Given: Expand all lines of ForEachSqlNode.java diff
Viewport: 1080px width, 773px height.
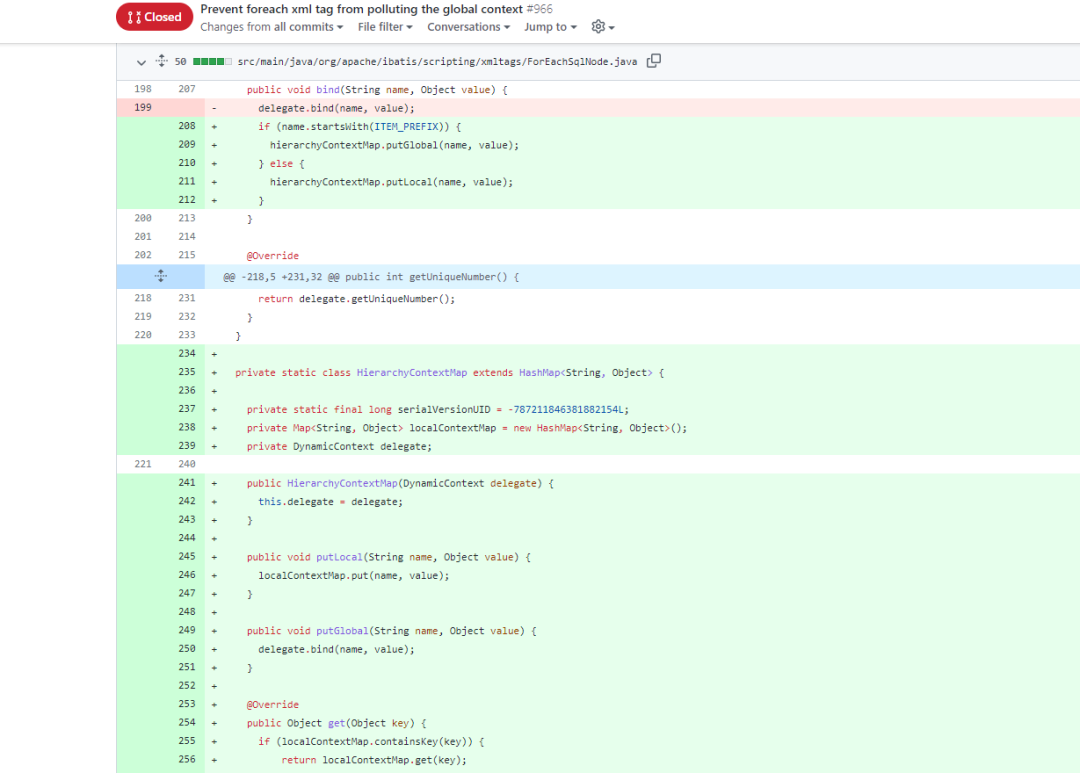Looking at the screenshot, I should click(161, 61).
